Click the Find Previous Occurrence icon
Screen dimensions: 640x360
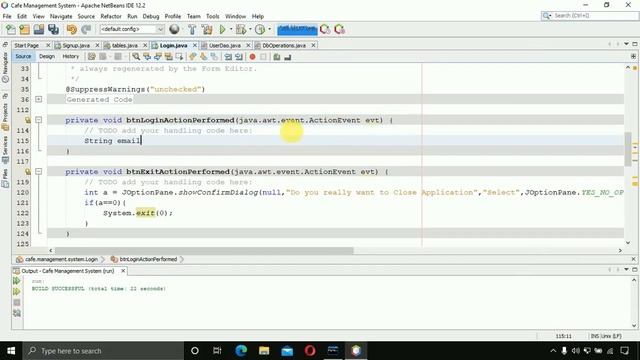pos(147,57)
